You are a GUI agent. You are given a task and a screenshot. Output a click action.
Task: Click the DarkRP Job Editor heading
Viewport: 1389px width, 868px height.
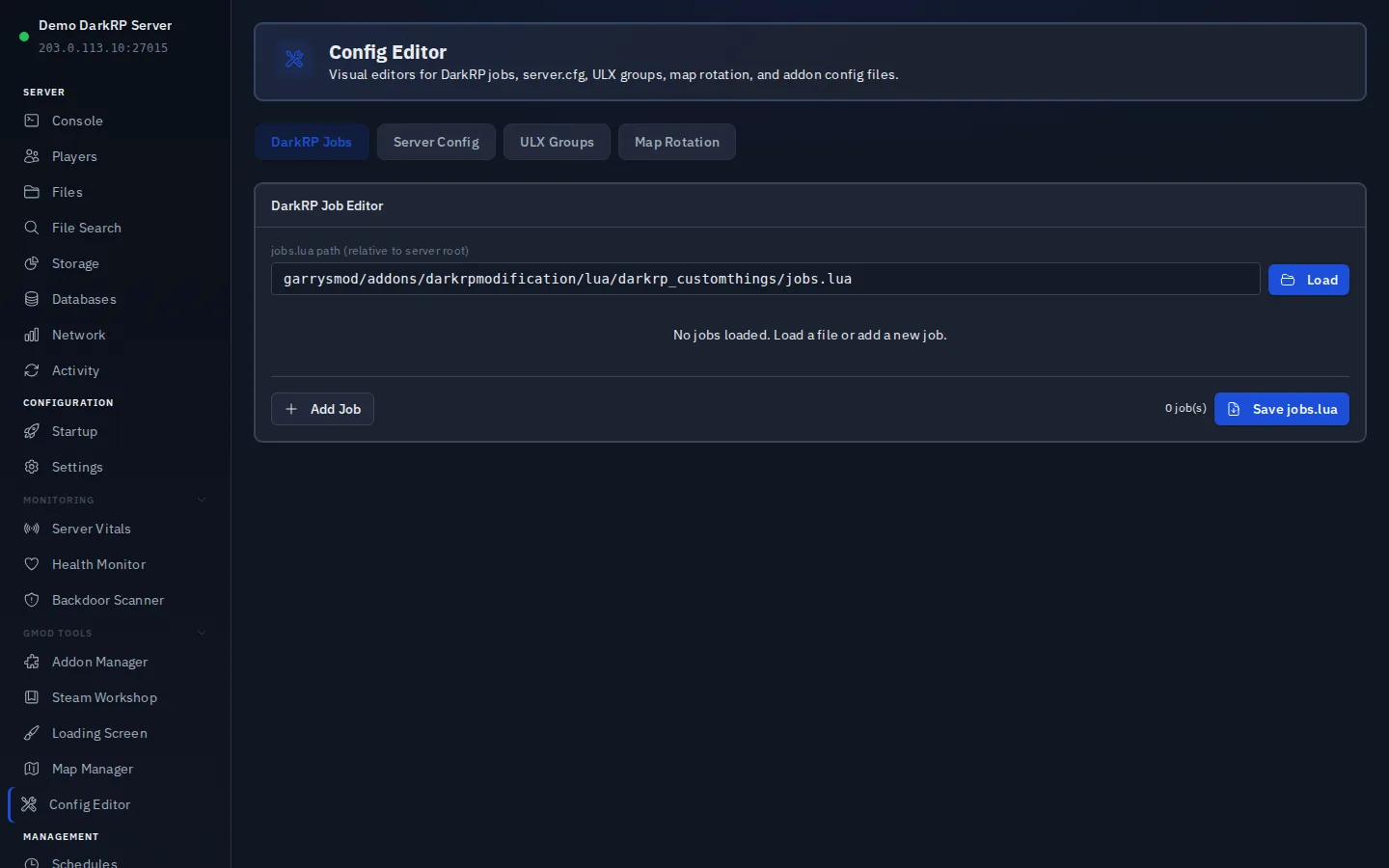point(327,205)
